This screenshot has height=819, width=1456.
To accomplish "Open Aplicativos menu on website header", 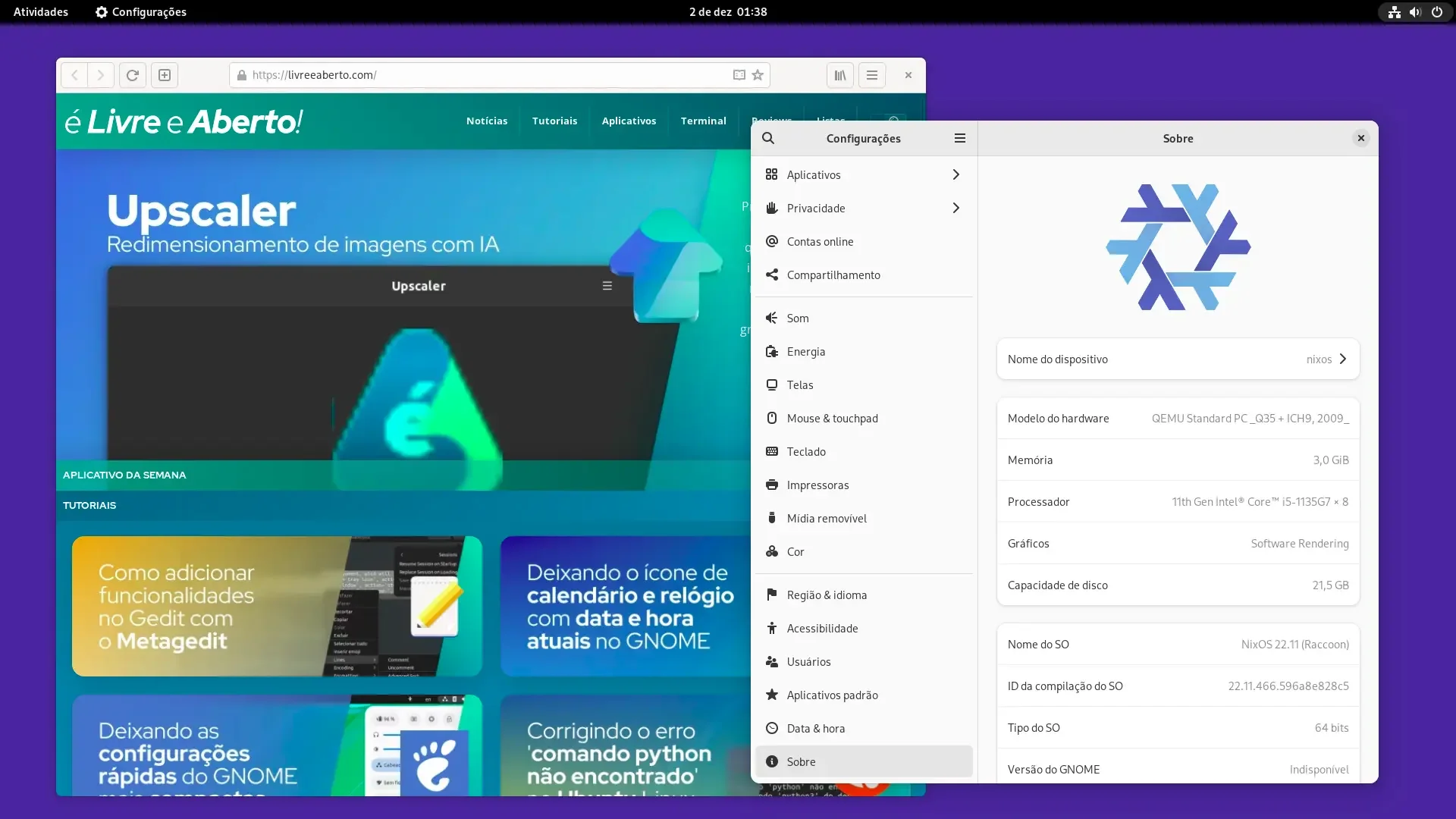I will (x=629, y=121).
